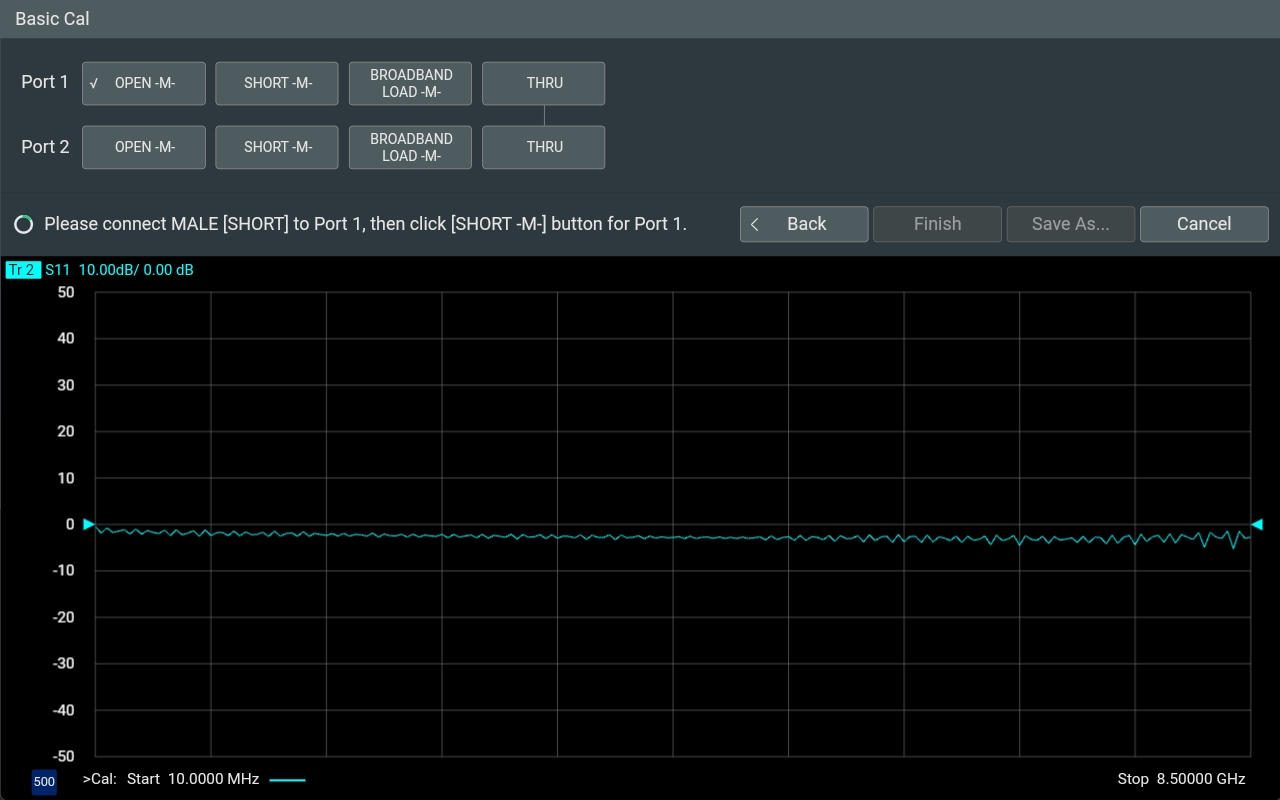Click the Basic Cal title text
1280x800 pixels.
pos(51,18)
